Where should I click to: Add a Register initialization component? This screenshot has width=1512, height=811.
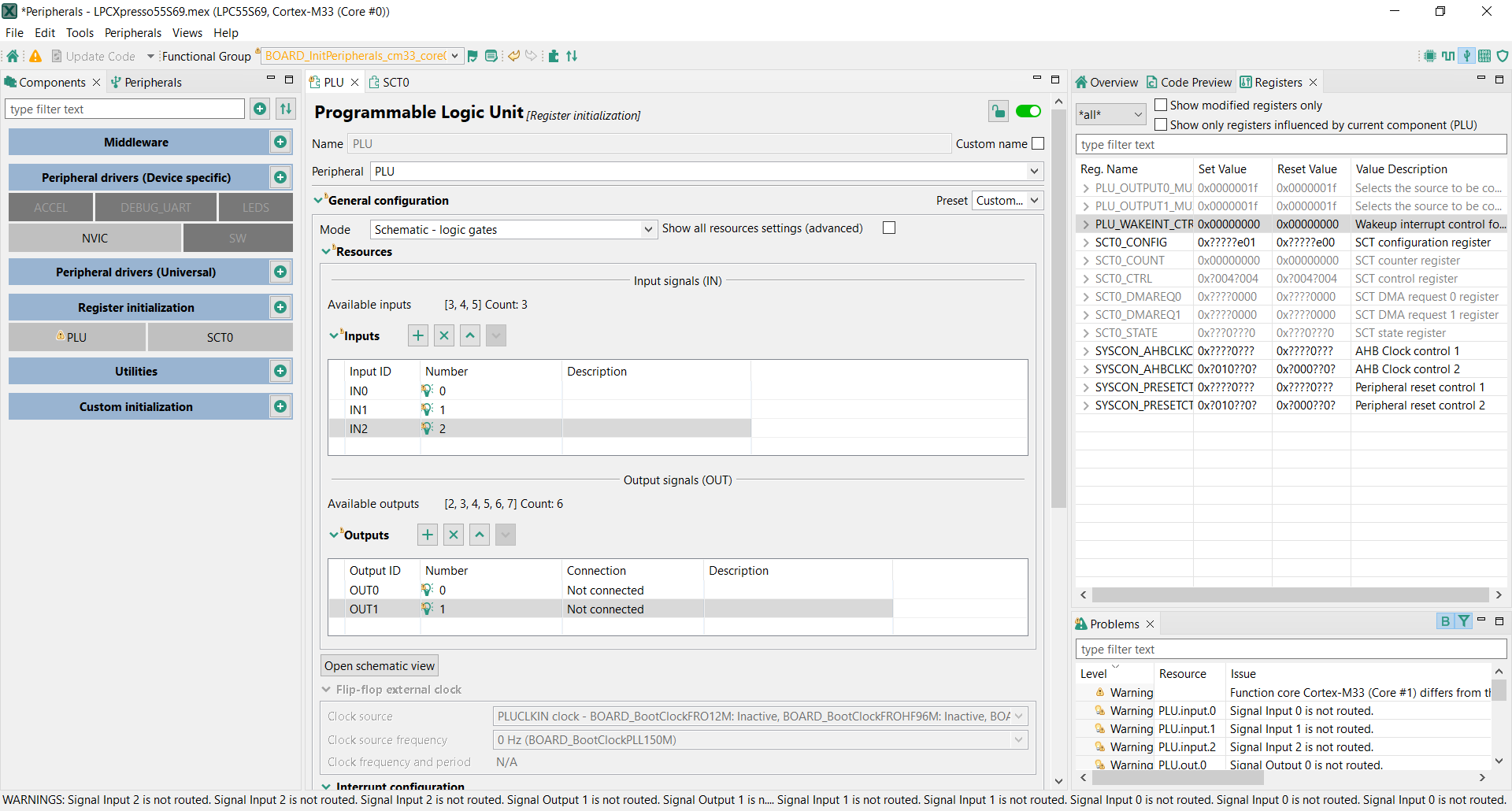(x=280, y=307)
